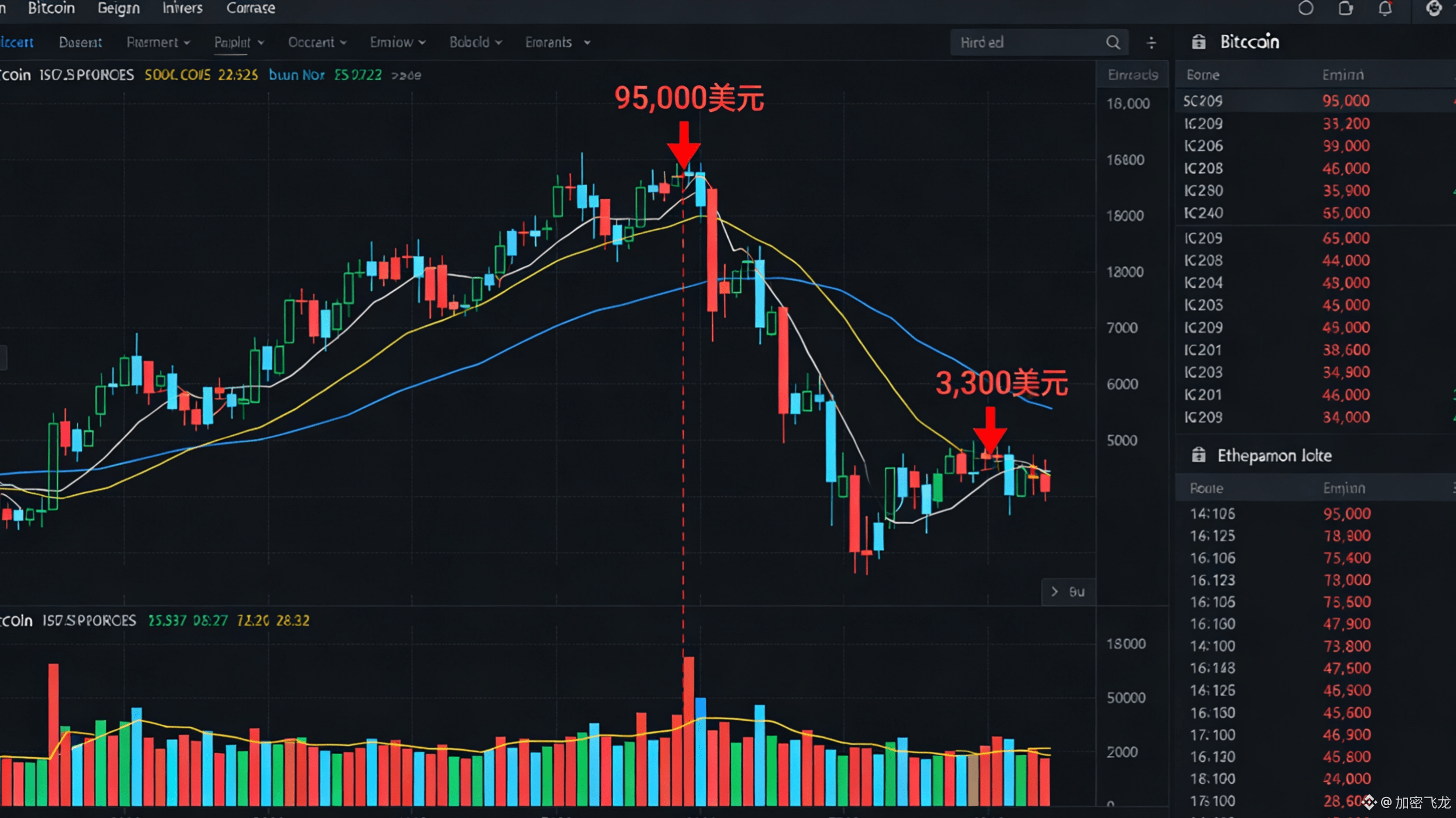Screen dimensions: 1456x818
Task: Open the Bobold dropdown menu
Action: 475,43
